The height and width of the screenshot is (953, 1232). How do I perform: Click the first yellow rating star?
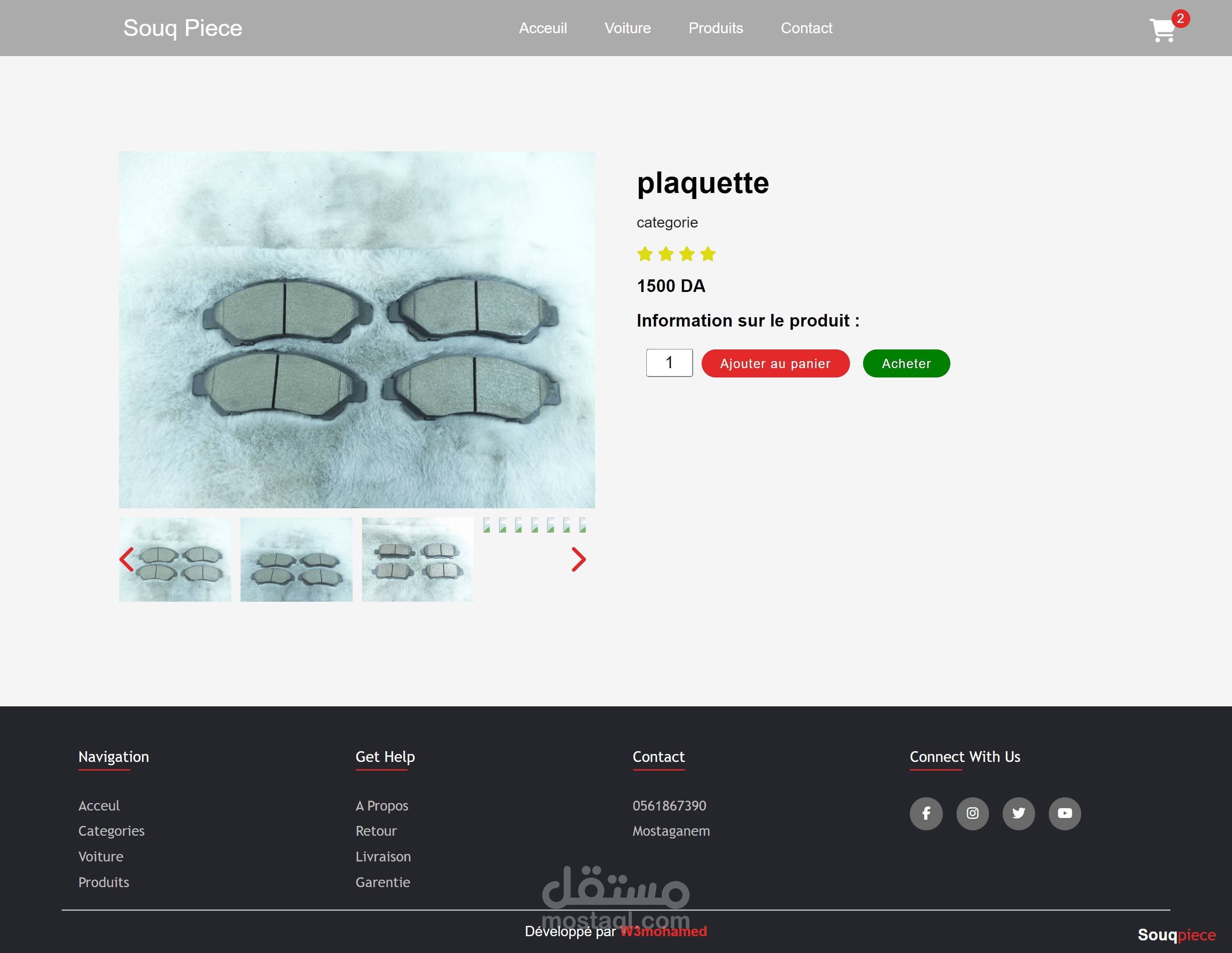coord(645,254)
